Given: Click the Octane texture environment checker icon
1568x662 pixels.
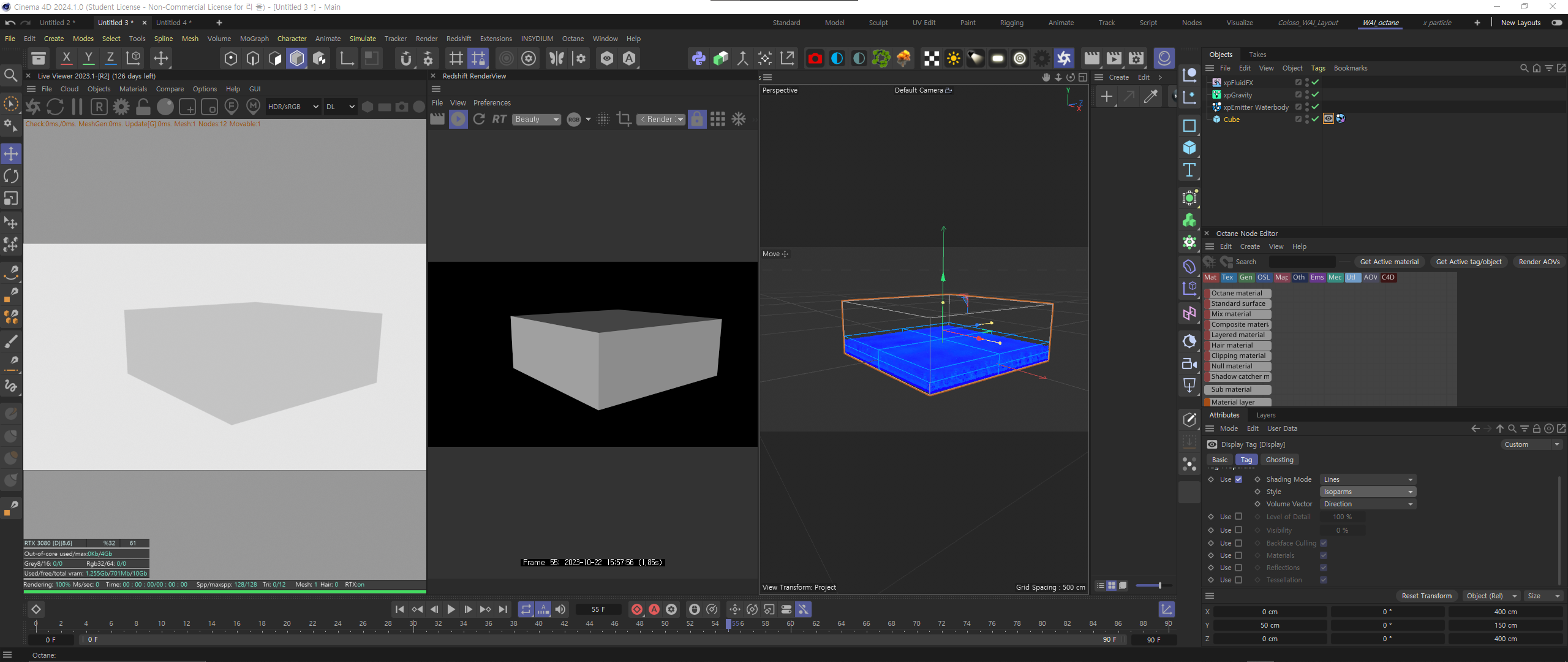Looking at the screenshot, I should coord(931,58).
